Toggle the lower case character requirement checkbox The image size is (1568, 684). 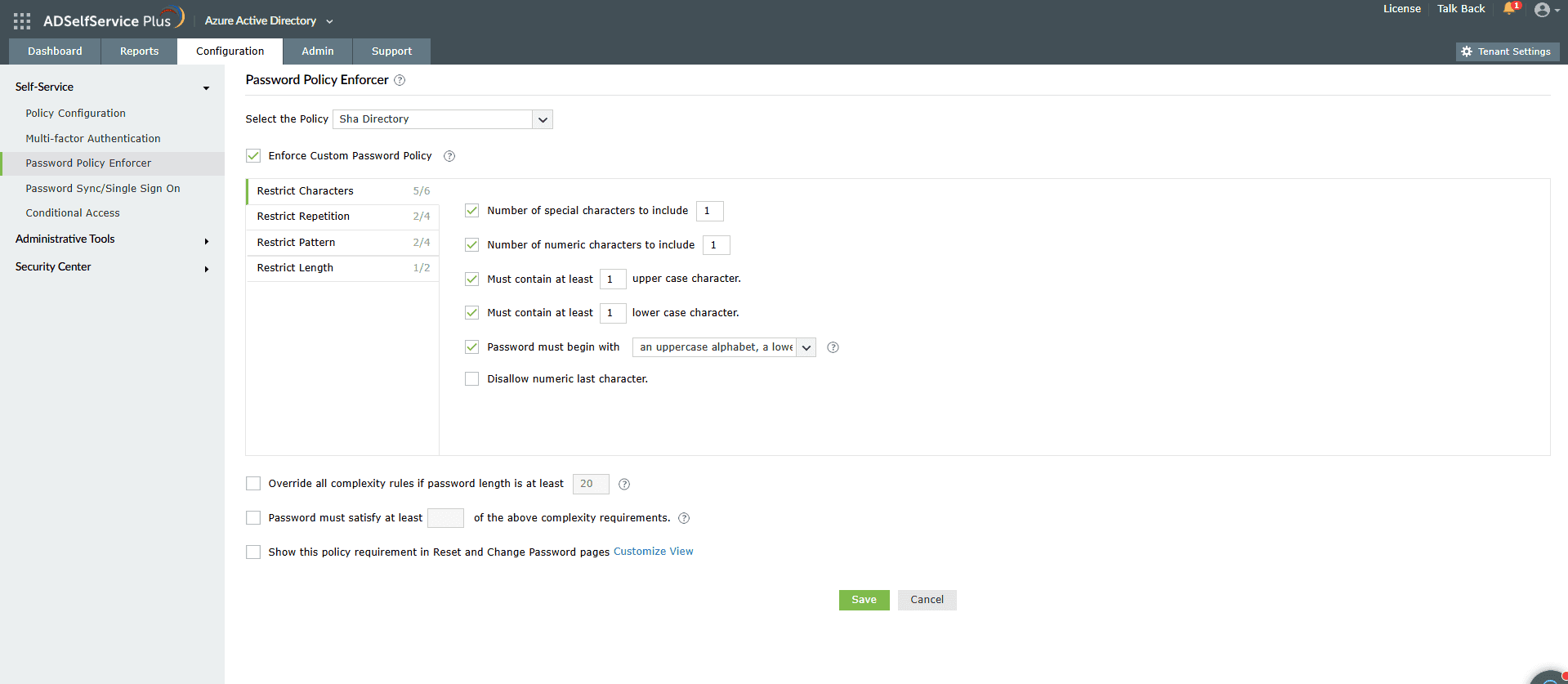click(471, 312)
